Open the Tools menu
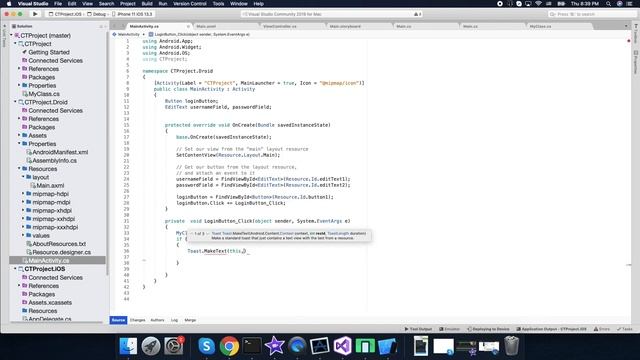The width and height of the screenshot is (640, 360). coord(218,4)
